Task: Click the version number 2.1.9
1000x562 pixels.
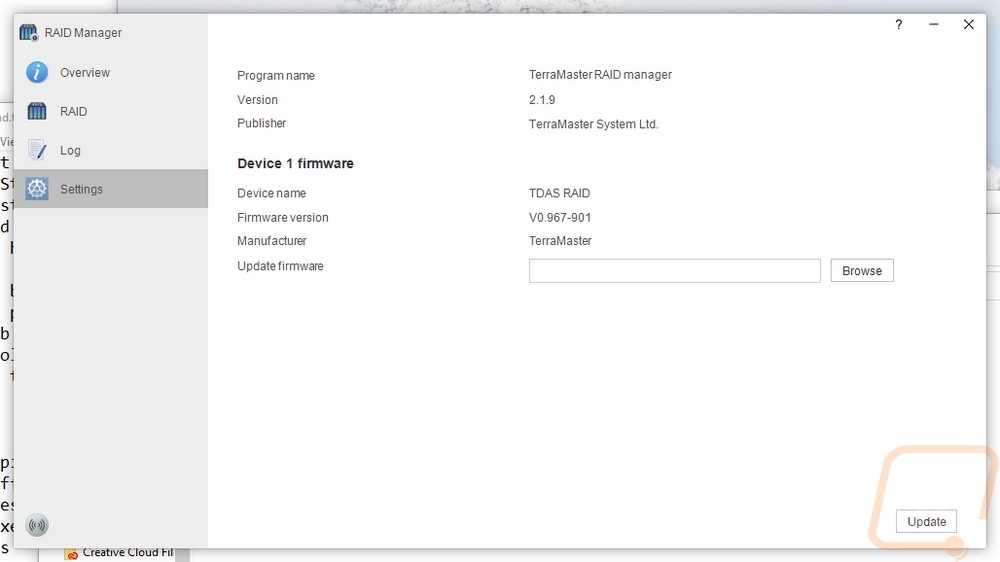Action: [x=542, y=100]
